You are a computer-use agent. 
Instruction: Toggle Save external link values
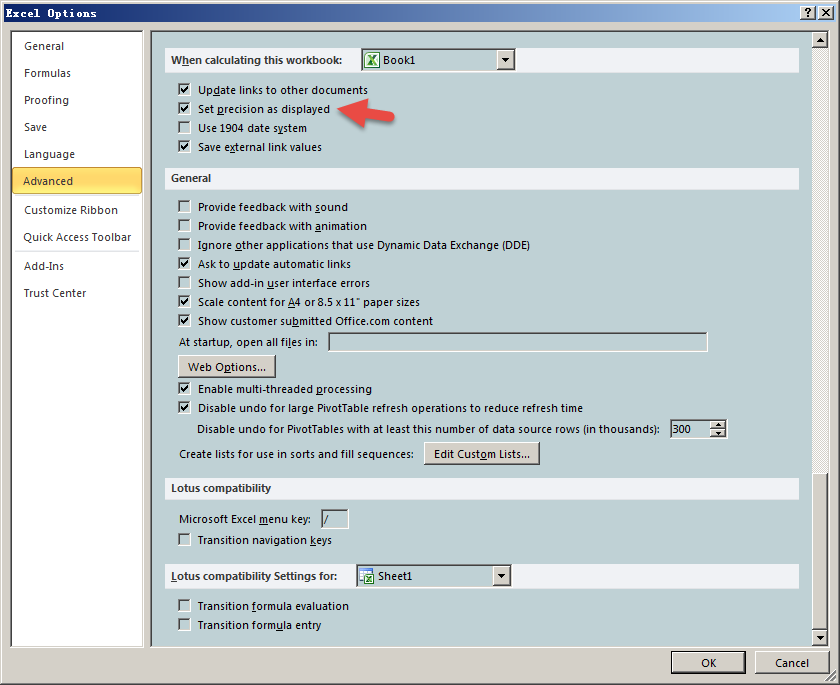pyautogui.click(x=184, y=147)
